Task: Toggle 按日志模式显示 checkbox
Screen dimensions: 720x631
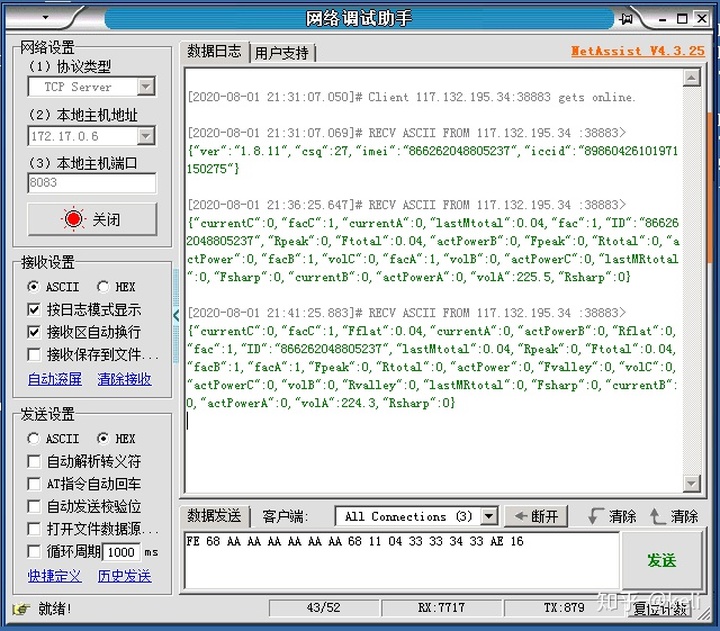Action: (34, 310)
